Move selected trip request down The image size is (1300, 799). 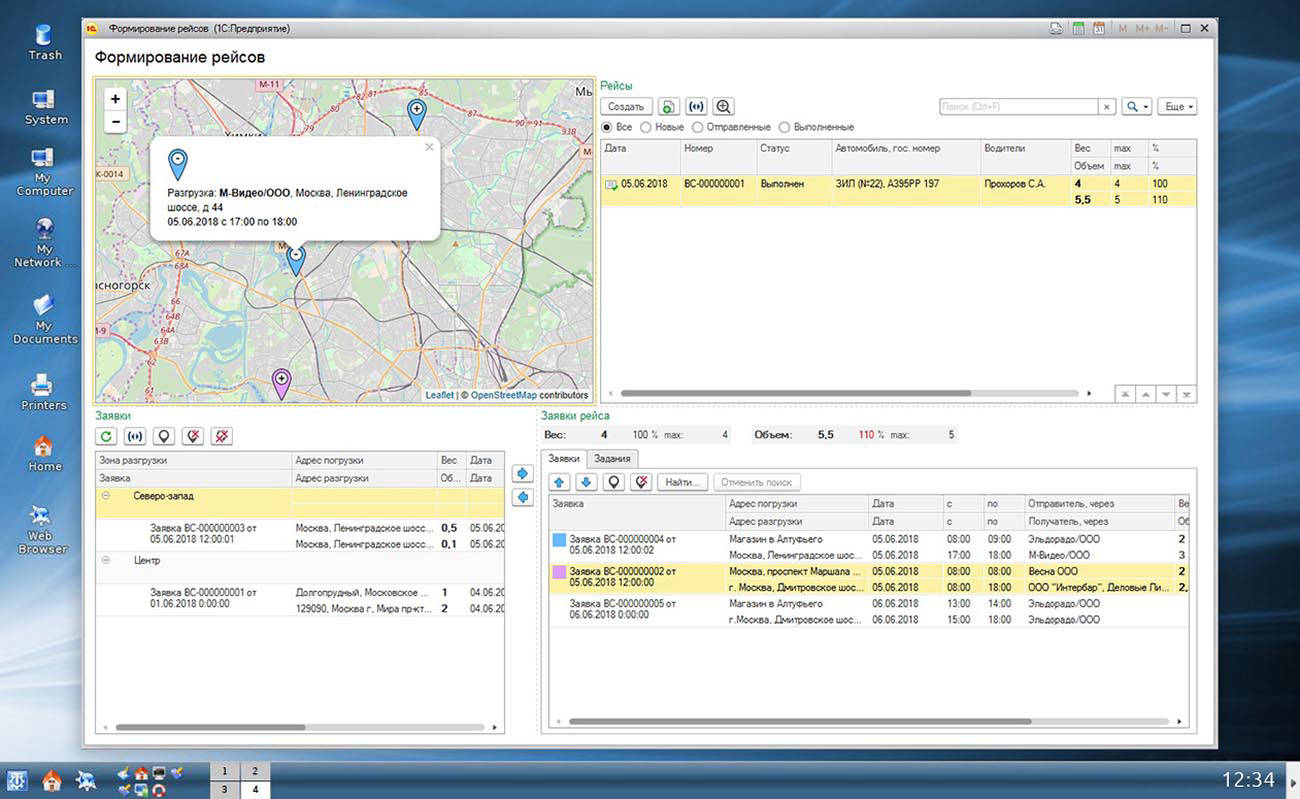coord(586,482)
